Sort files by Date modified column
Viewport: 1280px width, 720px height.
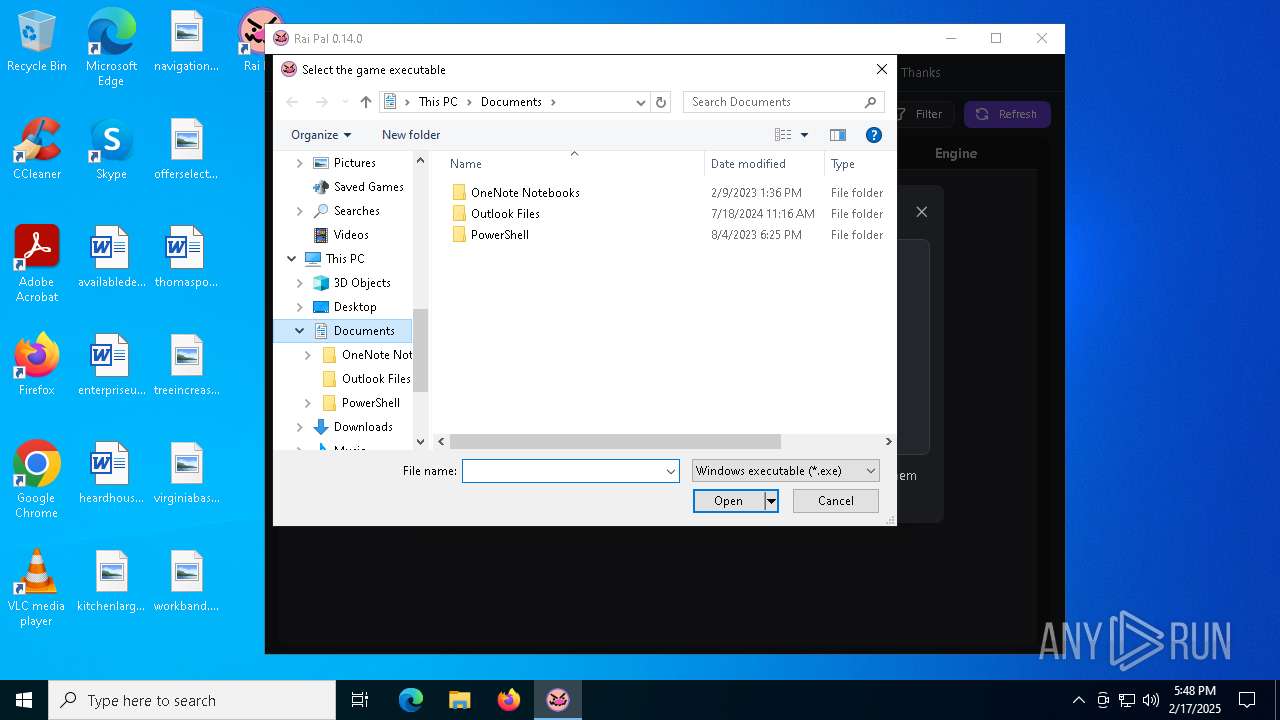[x=764, y=164]
